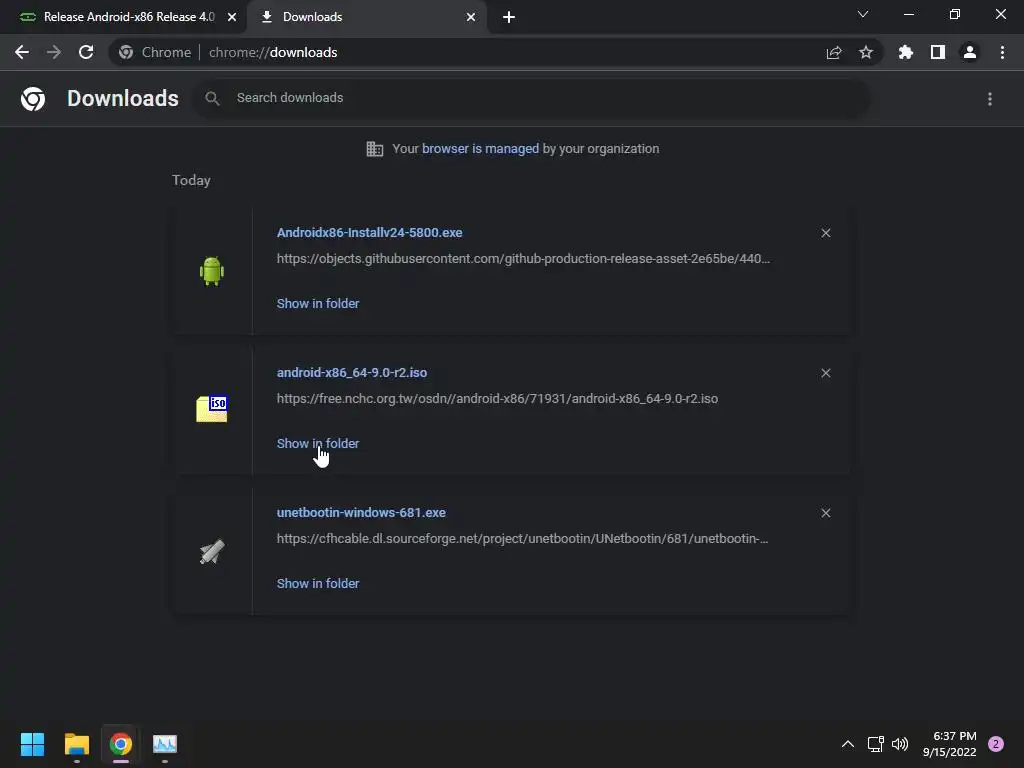Open the monitor graph app in taskbar
Image resolution: width=1024 pixels, height=768 pixels.
(165, 744)
